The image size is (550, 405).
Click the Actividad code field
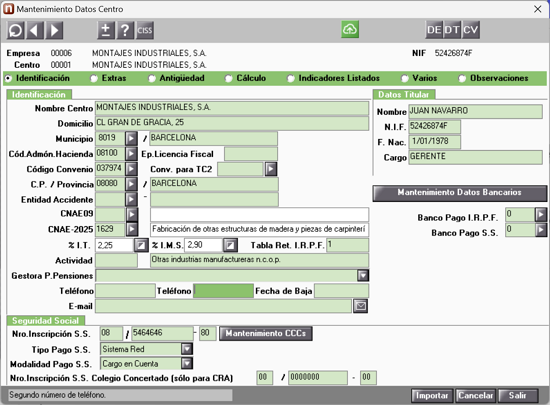tap(116, 260)
